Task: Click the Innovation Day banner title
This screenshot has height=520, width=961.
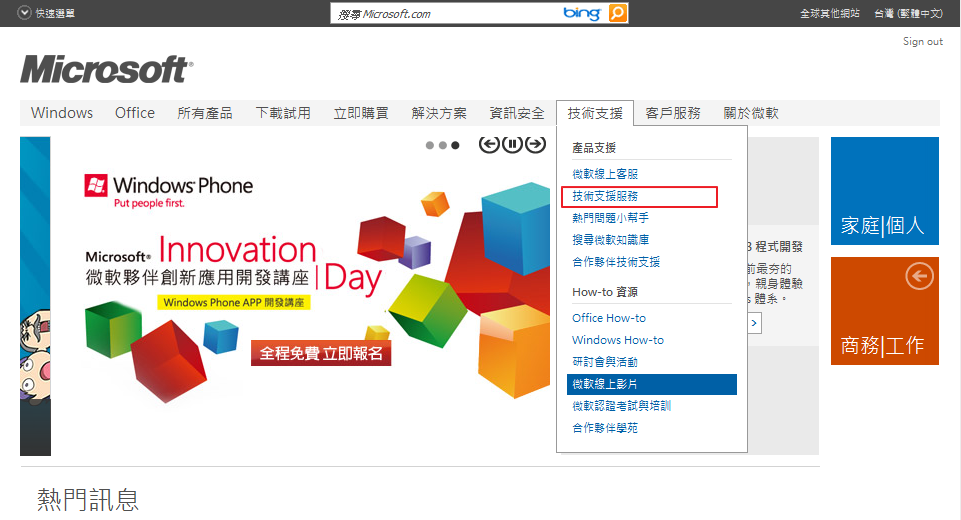Action: coord(234,264)
